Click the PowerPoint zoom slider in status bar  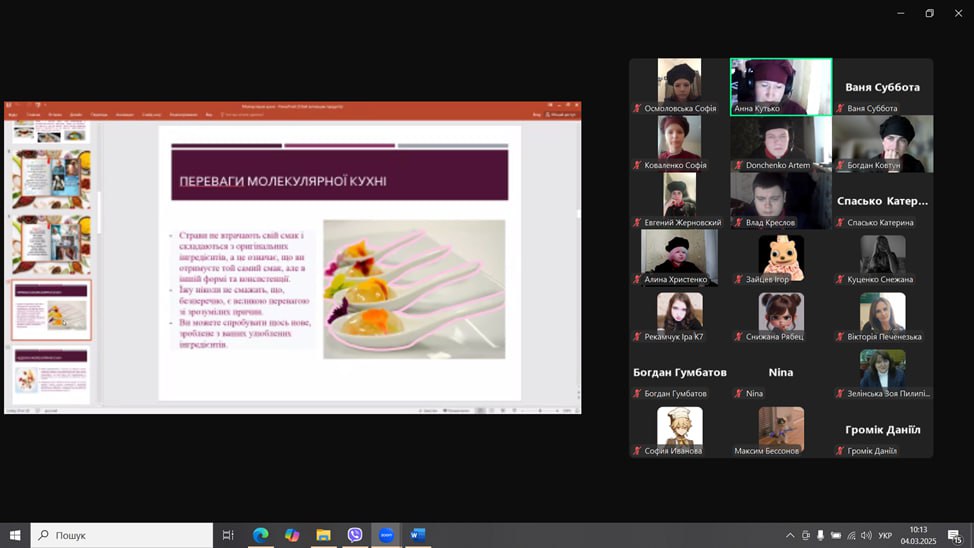[x=540, y=410]
